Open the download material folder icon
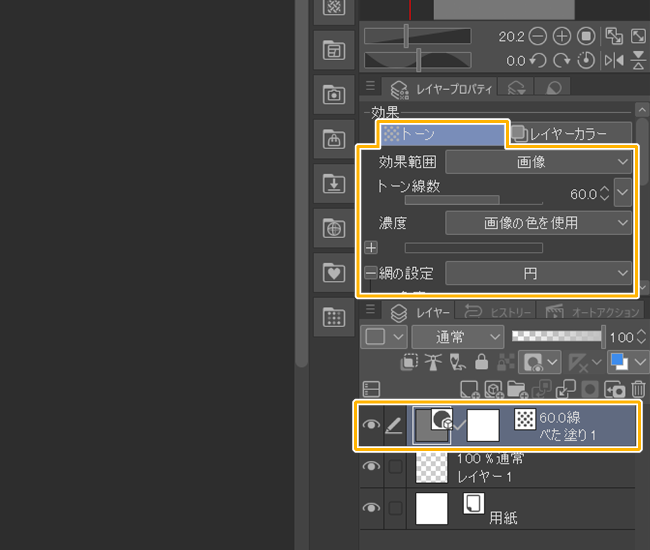 [x=334, y=184]
